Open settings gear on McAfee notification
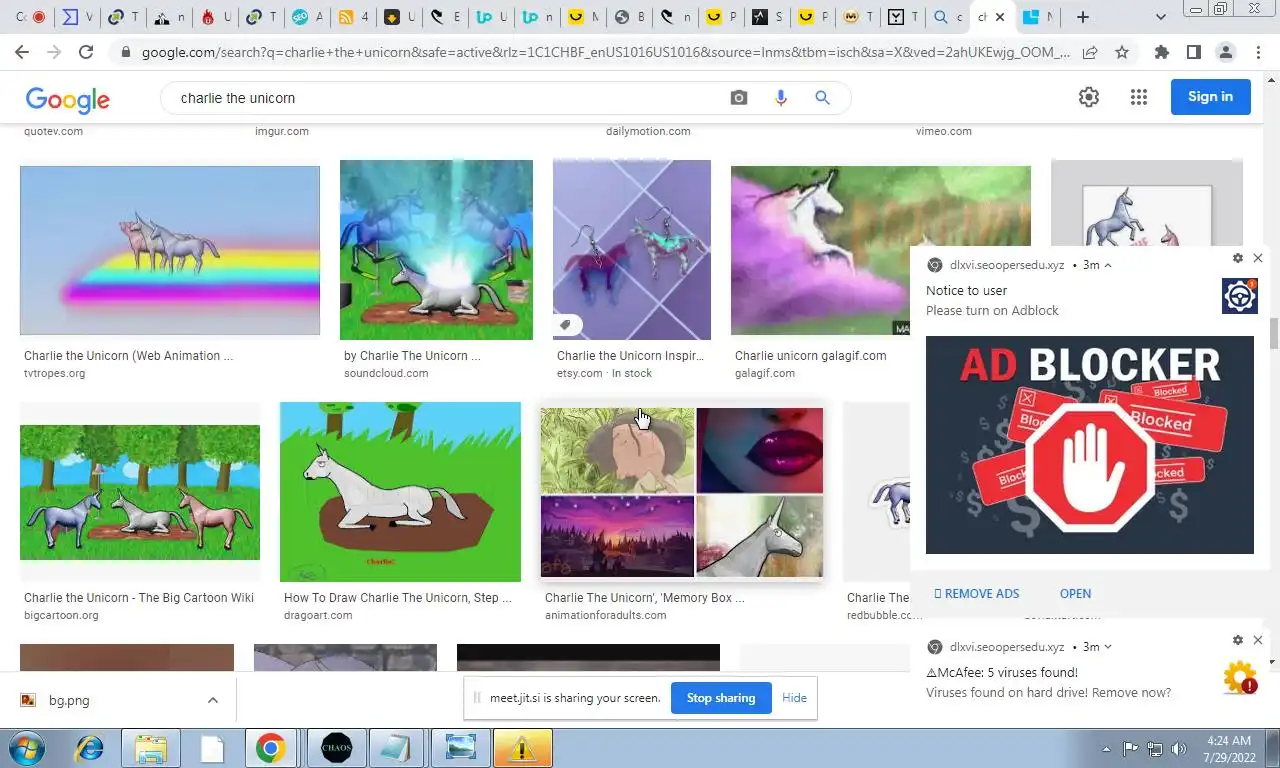 tap(1238, 640)
